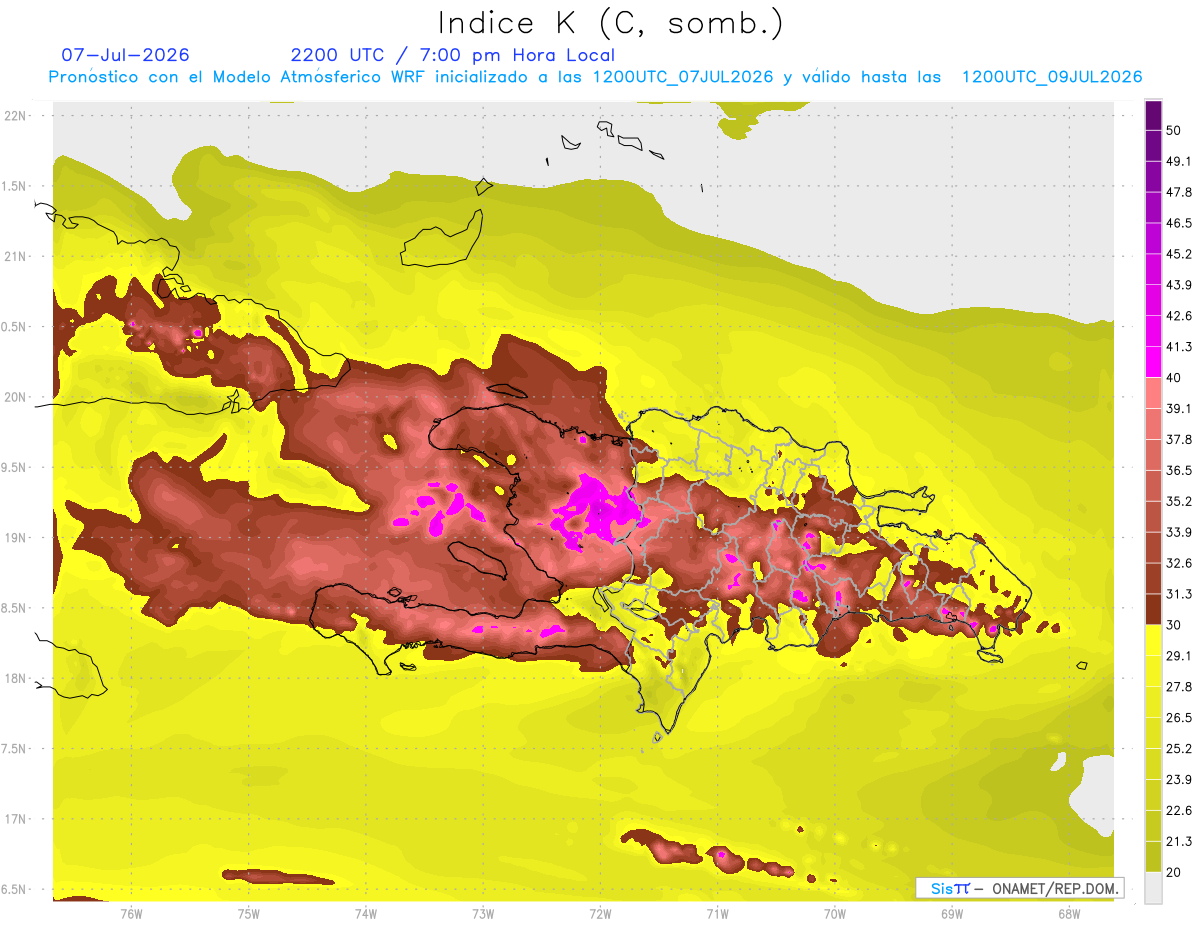
Task: Click the '70W' longitude label
Action: [x=834, y=914]
